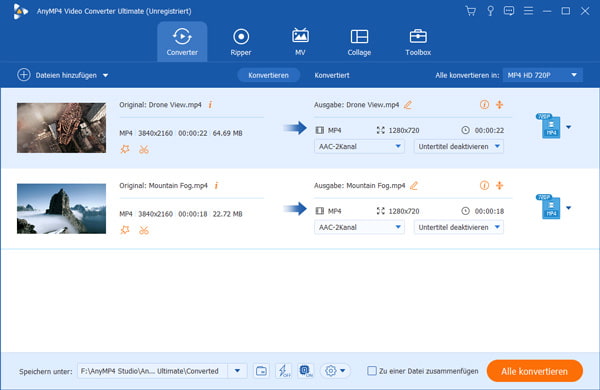Click the 720P MP4 format icon for Mountain Fog
Screen dimensions: 600x390
pyautogui.click(x=549, y=207)
